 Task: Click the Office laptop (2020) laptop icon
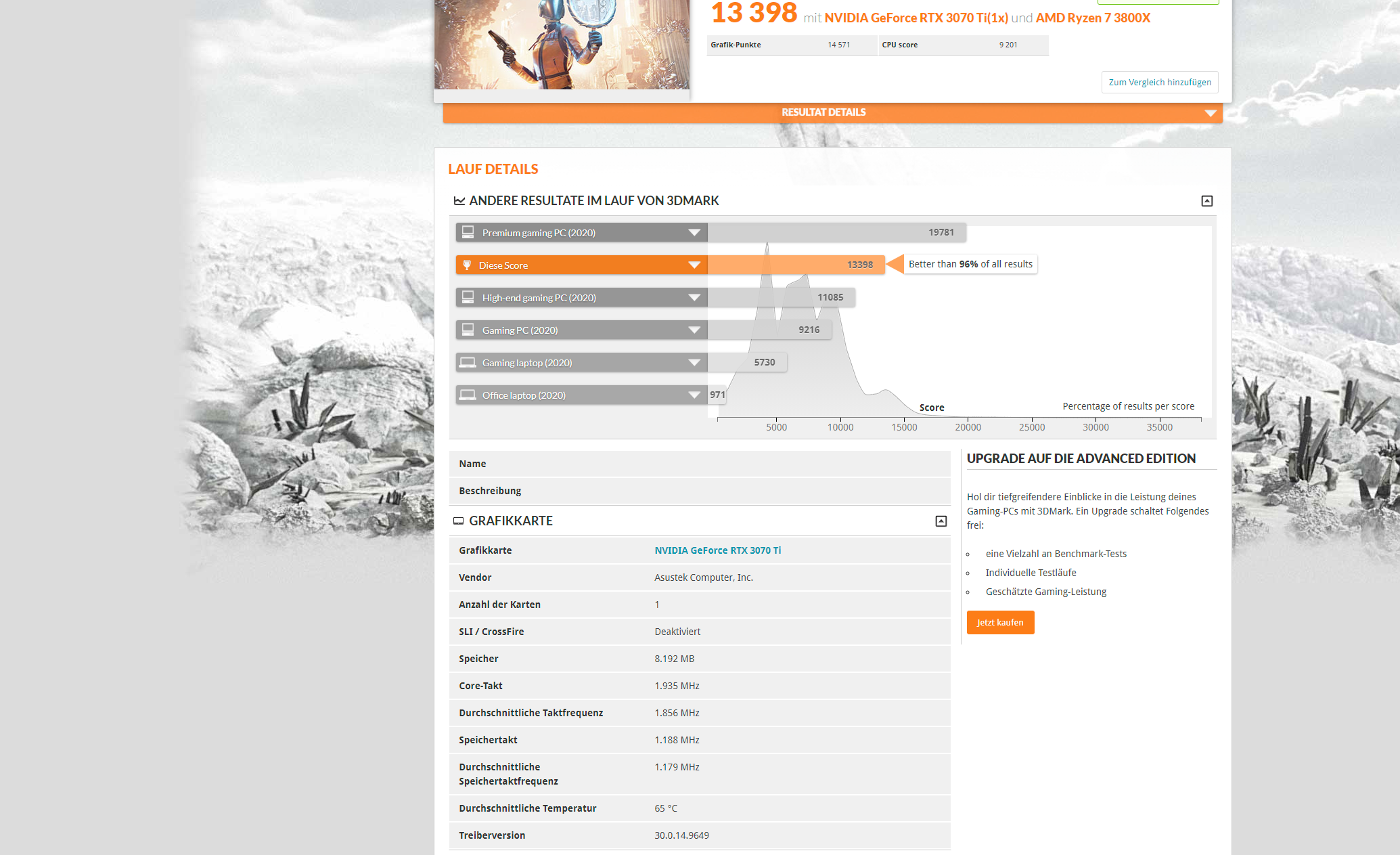pyautogui.click(x=468, y=395)
